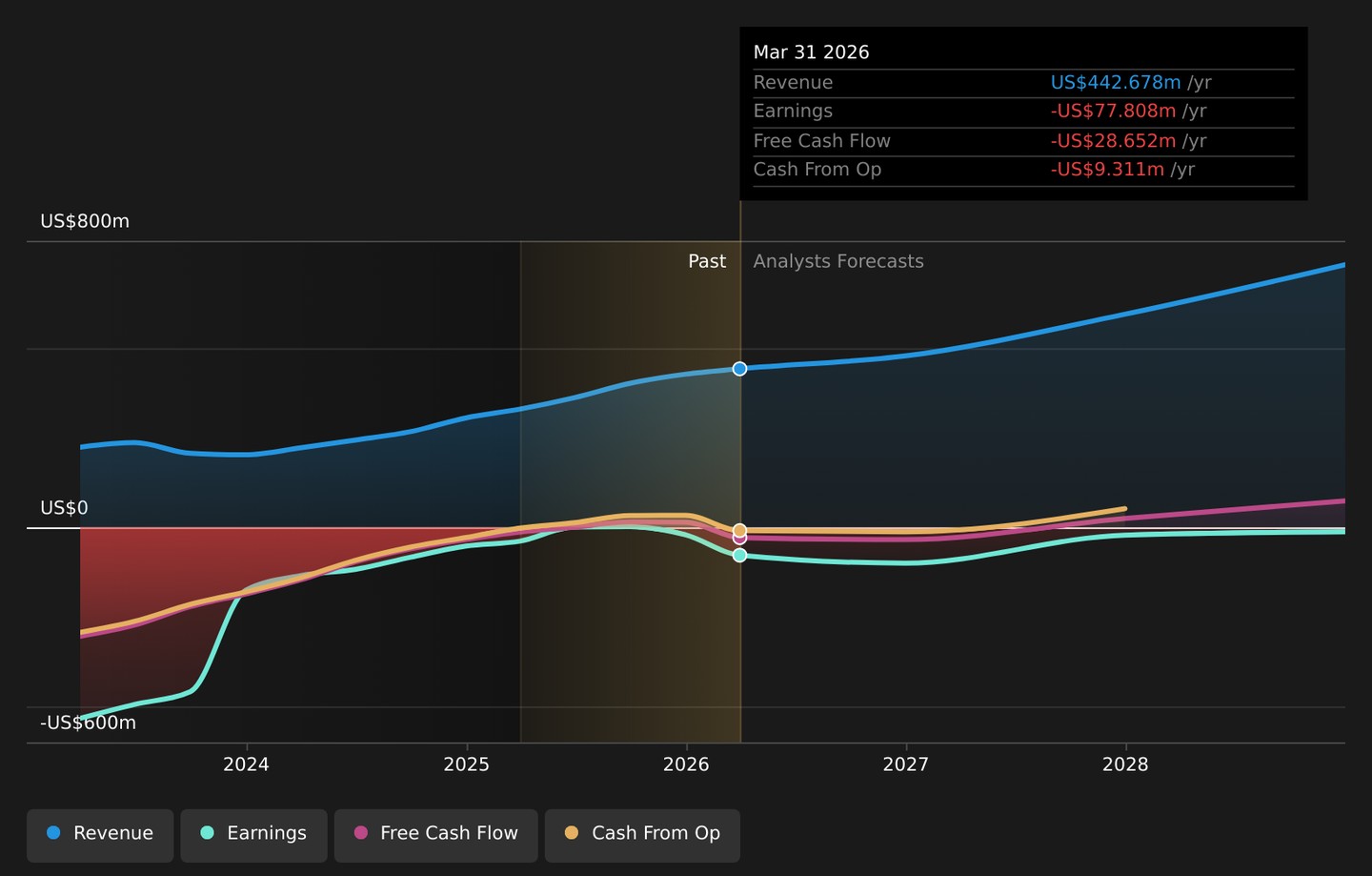This screenshot has width=1372, height=876.
Task: Click the -US$28.652m free cash flow value
Action: point(1113,141)
